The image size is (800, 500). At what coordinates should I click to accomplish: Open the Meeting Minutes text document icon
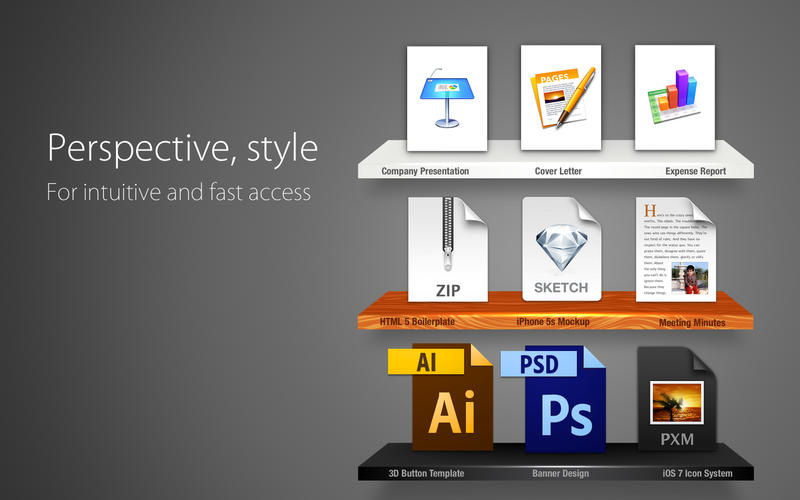(676, 249)
